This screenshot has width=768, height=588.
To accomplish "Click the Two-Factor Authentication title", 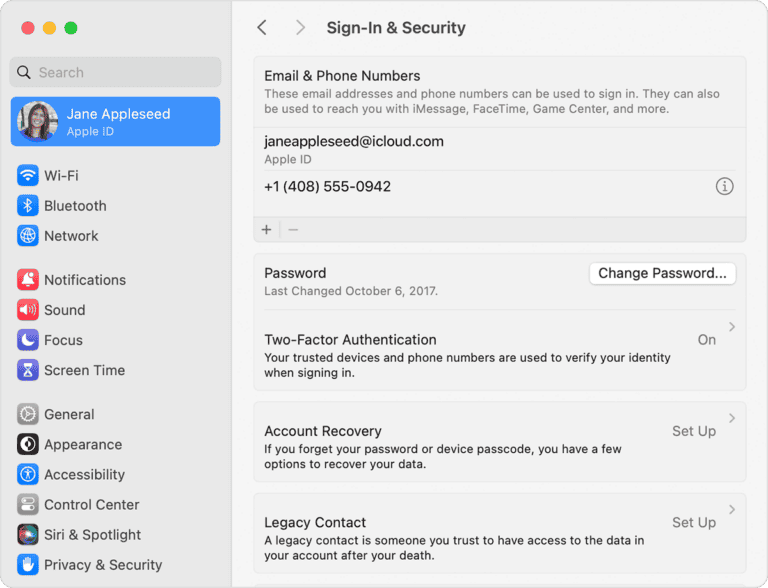I will 350,340.
